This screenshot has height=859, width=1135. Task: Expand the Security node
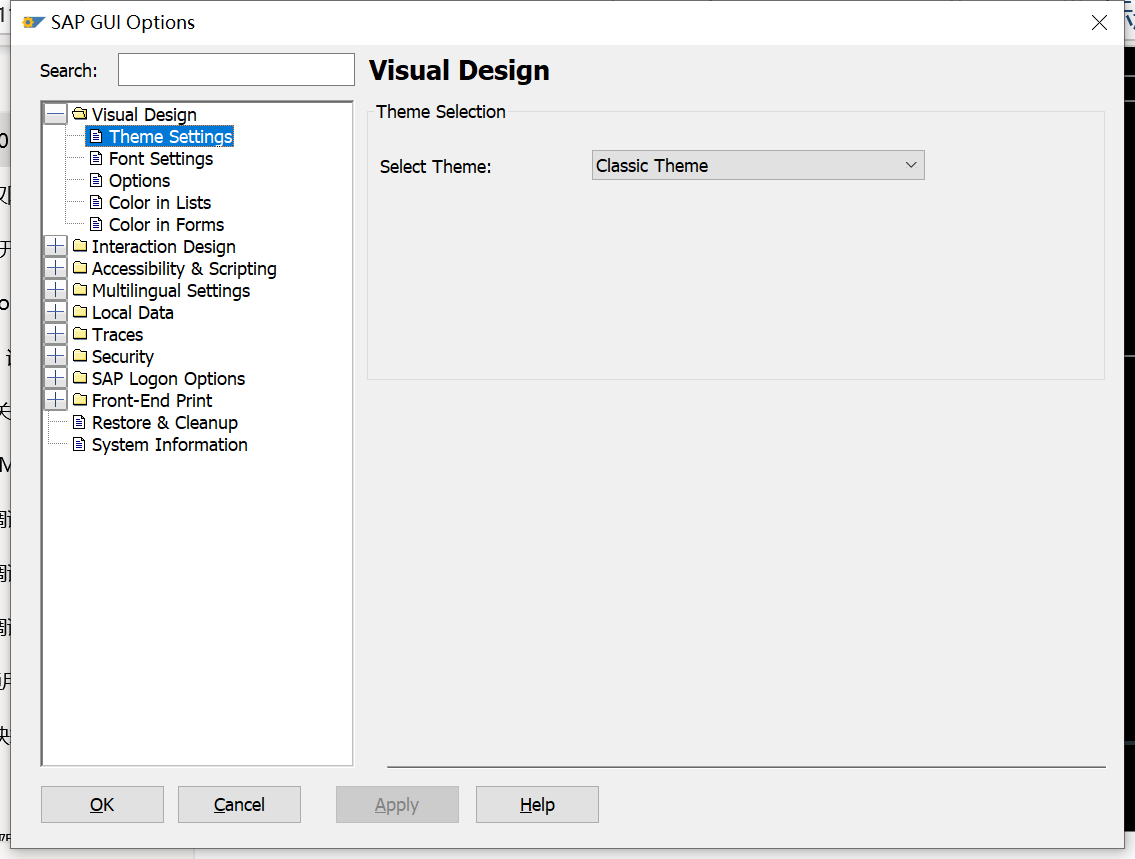point(56,356)
